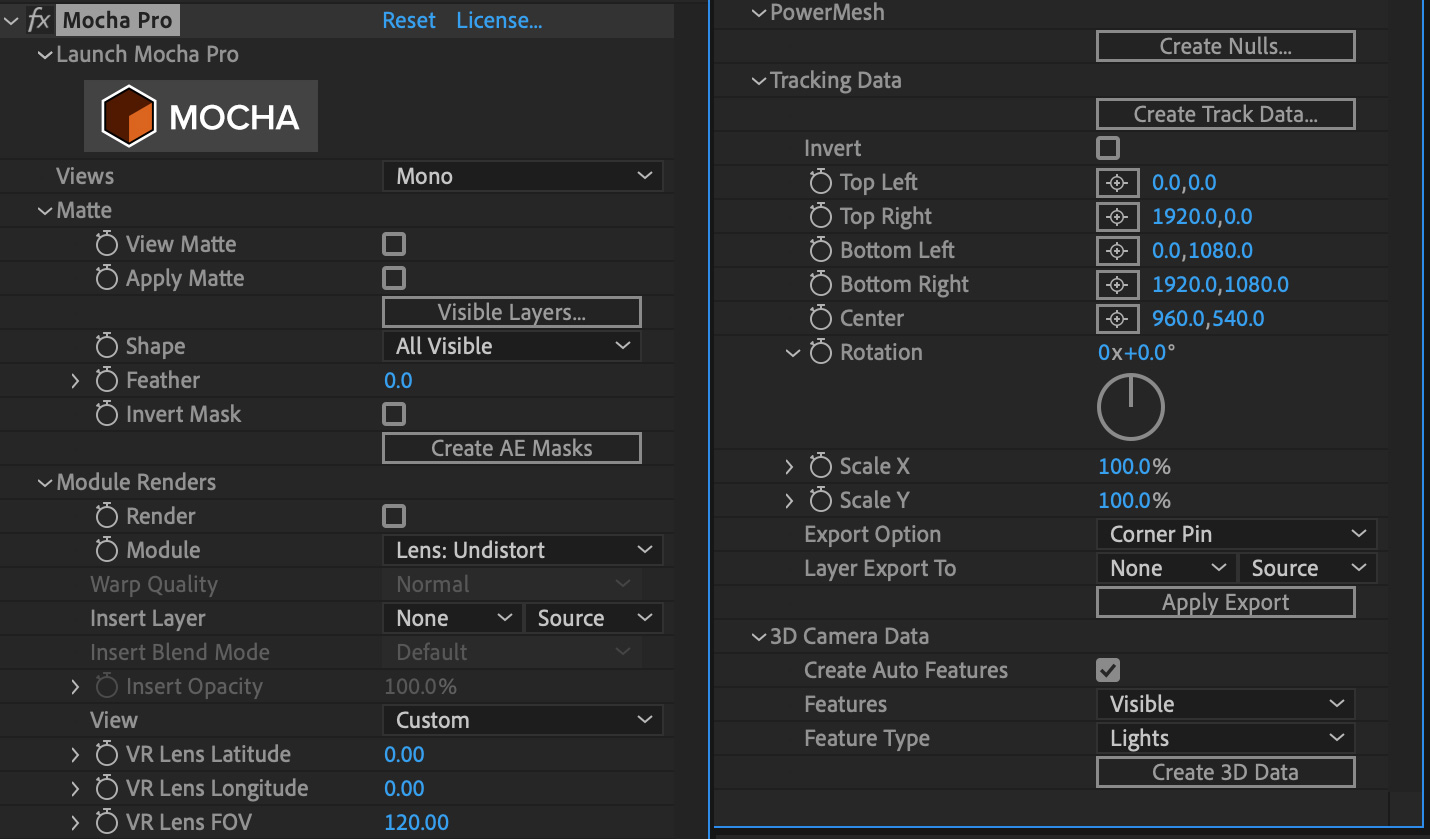Open the Insert Layer Source dropdown
Image resolution: width=1430 pixels, height=839 pixels.
(x=594, y=618)
